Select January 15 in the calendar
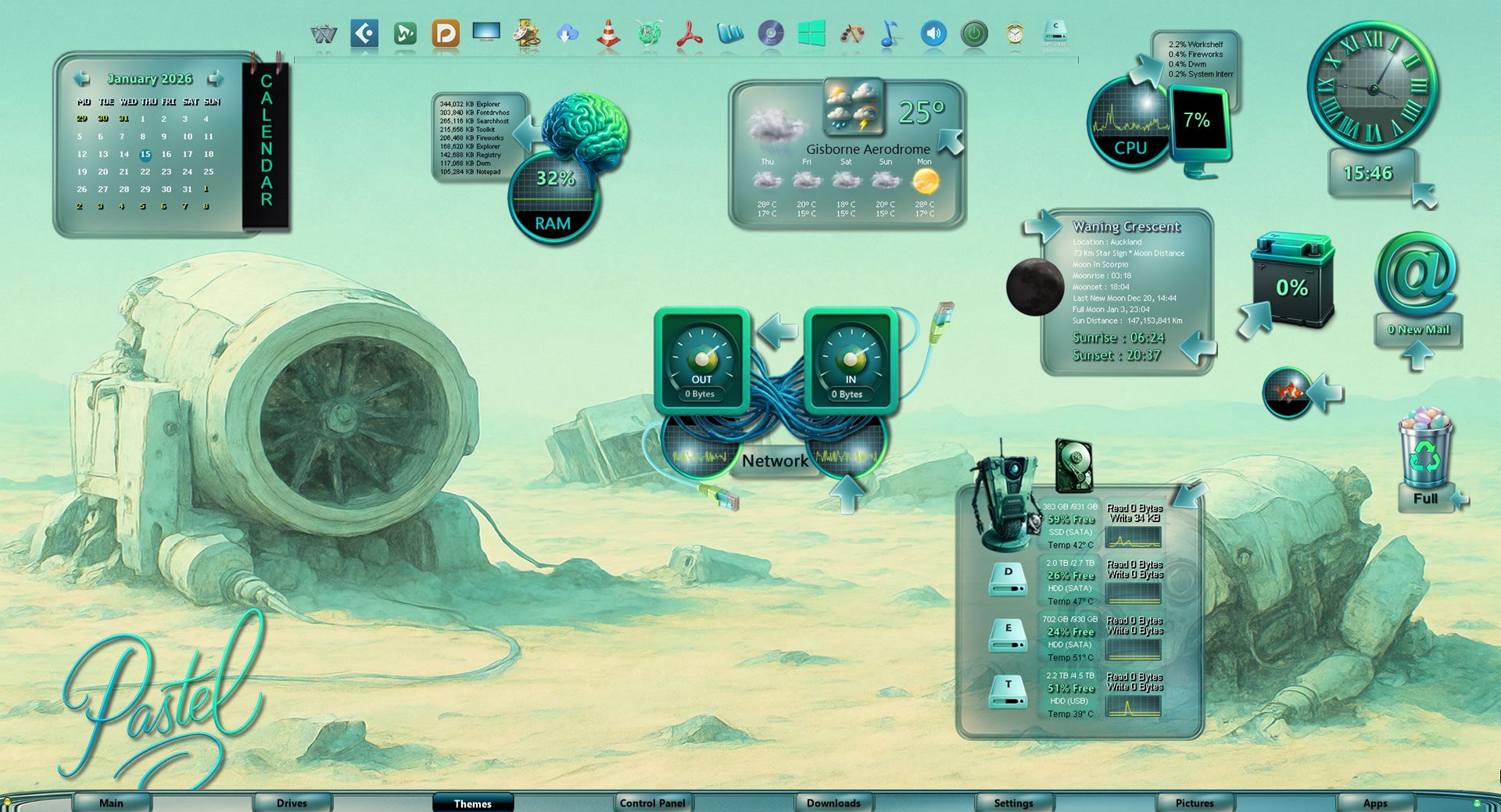Image resolution: width=1501 pixels, height=812 pixels. click(x=145, y=155)
